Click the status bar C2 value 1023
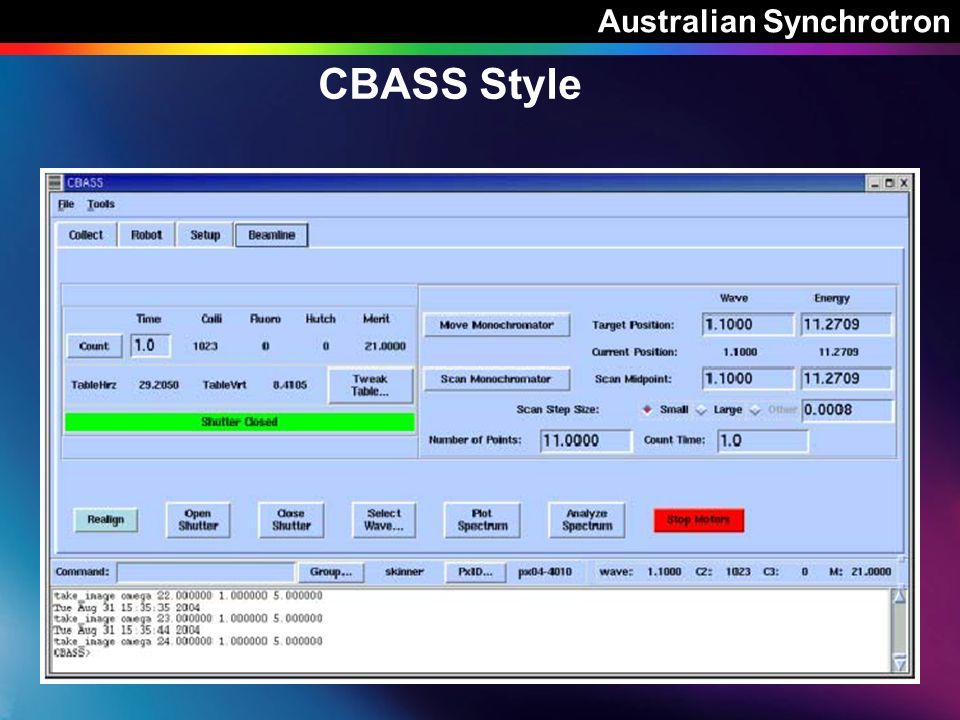The image size is (960, 720). [738, 572]
